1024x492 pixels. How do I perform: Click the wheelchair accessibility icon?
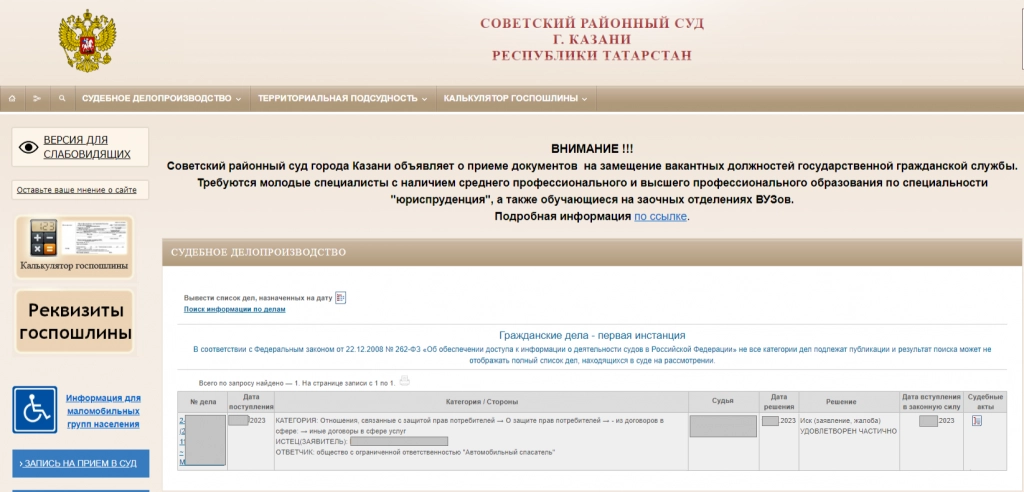coord(35,410)
